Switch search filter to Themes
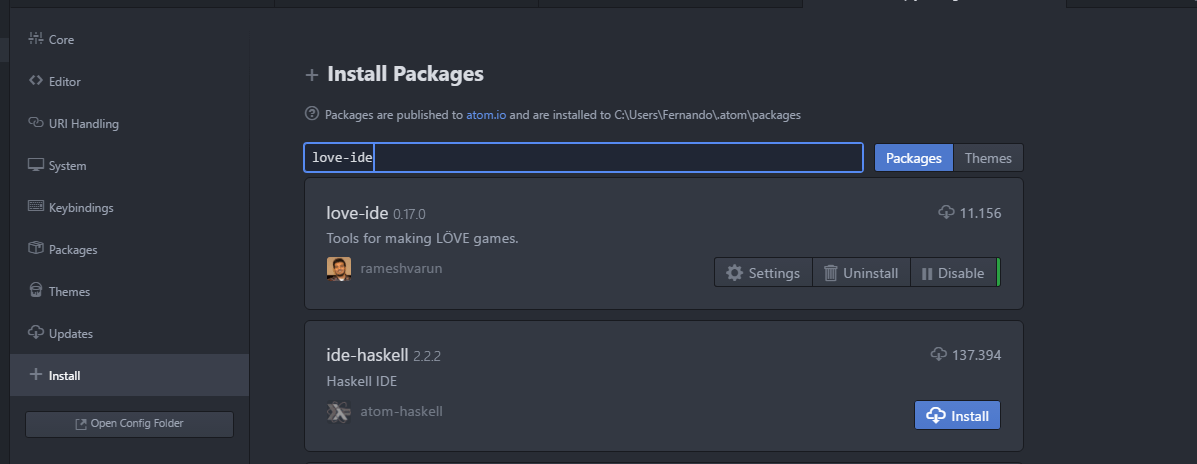The image size is (1197, 464). [x=988, y=158]
